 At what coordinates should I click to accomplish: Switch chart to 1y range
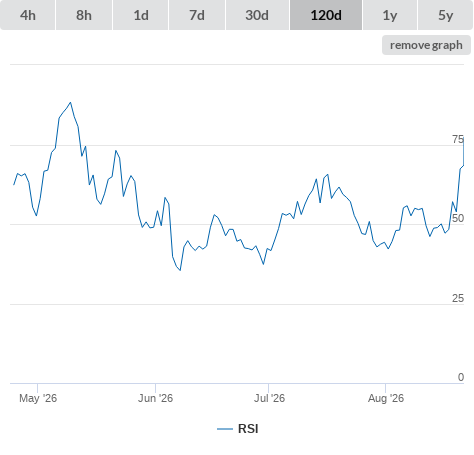click(390, 15)
